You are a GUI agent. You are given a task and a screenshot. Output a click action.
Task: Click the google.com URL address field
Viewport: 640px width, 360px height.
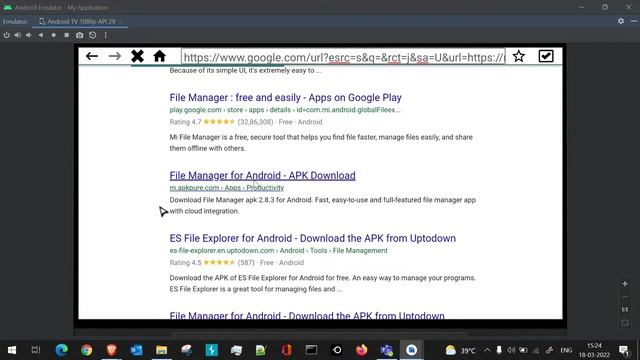click(343, 57)
